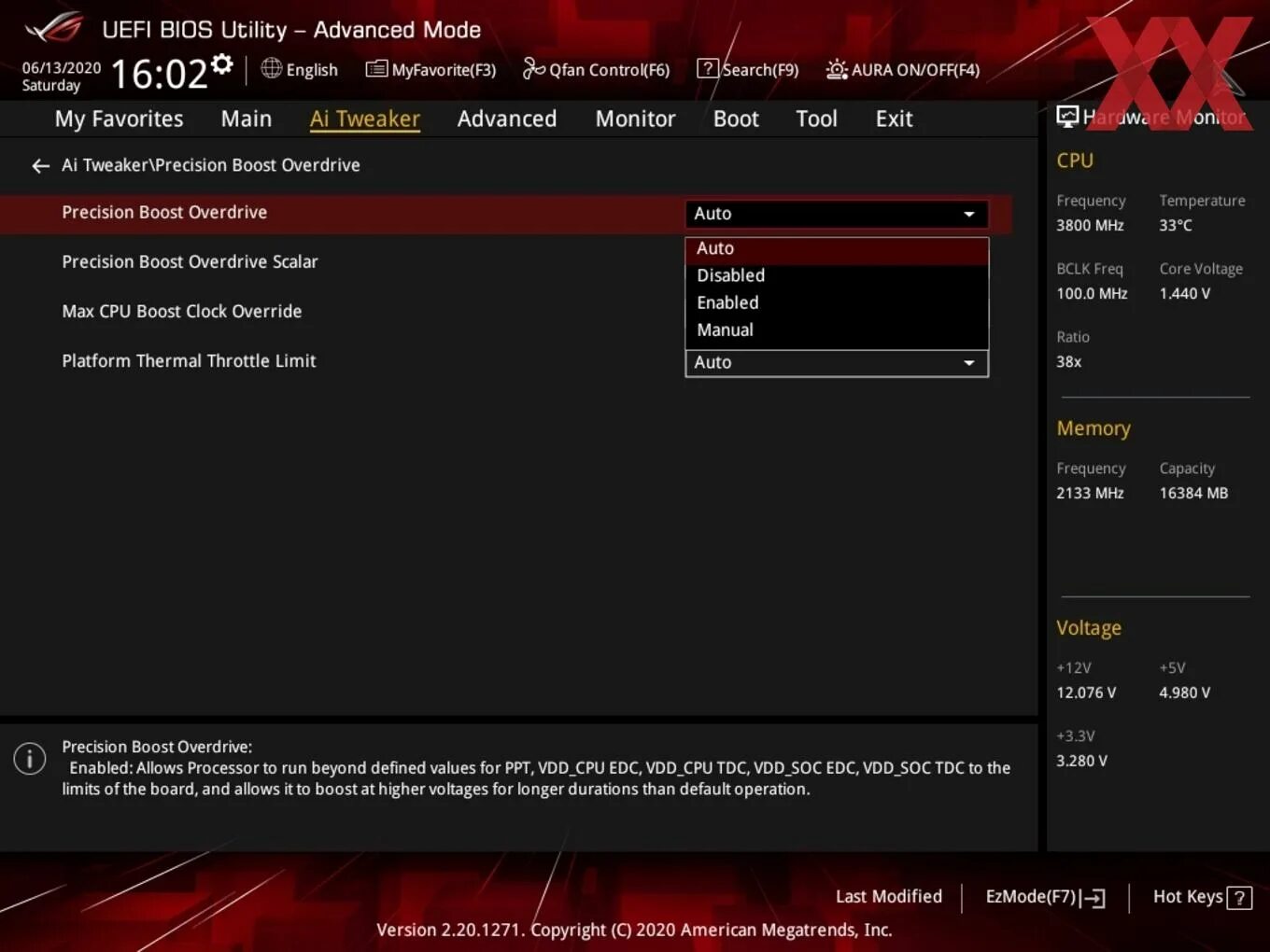1270x952 pixels.
Task: Click the EzMode(F7) switch arrow icon
Action: 1094,898
